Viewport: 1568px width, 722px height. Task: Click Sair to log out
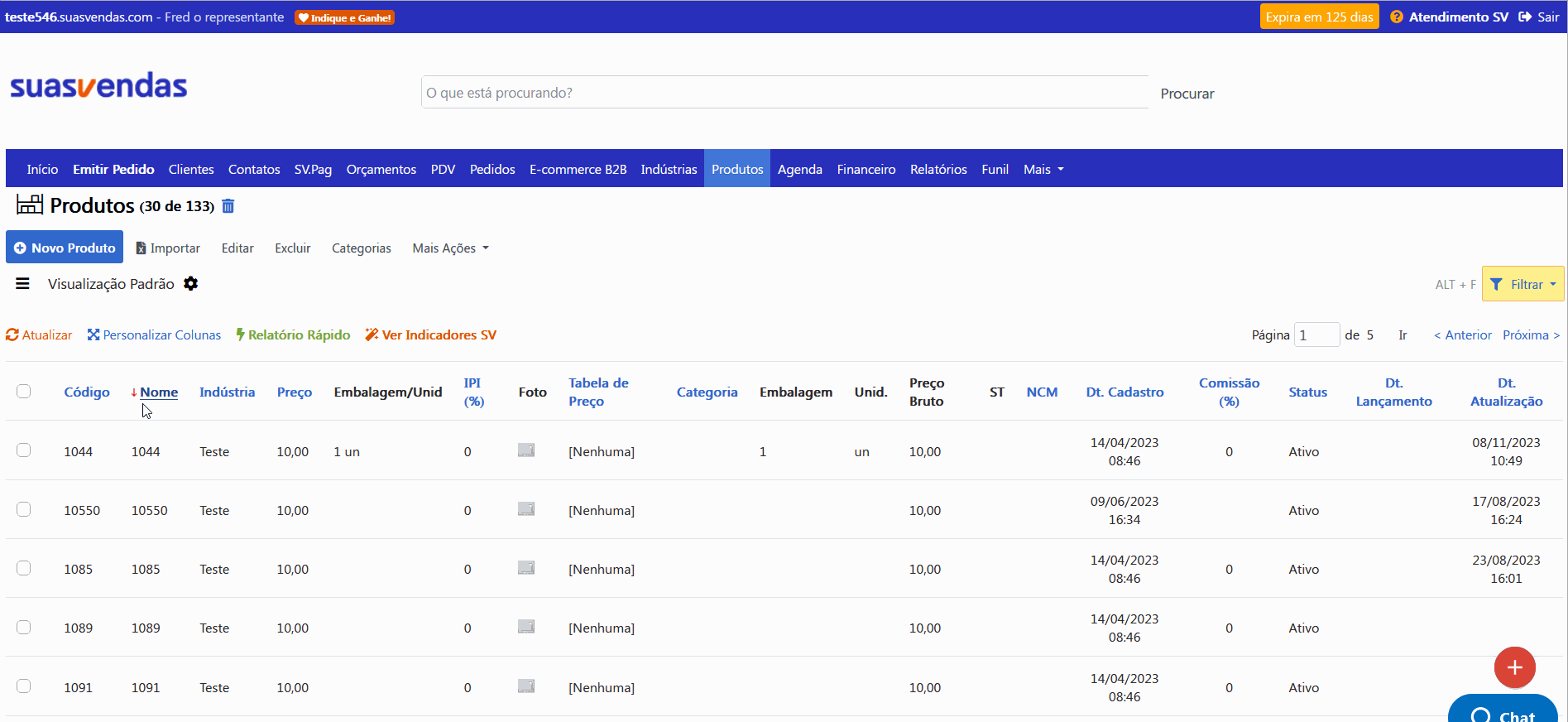point(1539,17)
